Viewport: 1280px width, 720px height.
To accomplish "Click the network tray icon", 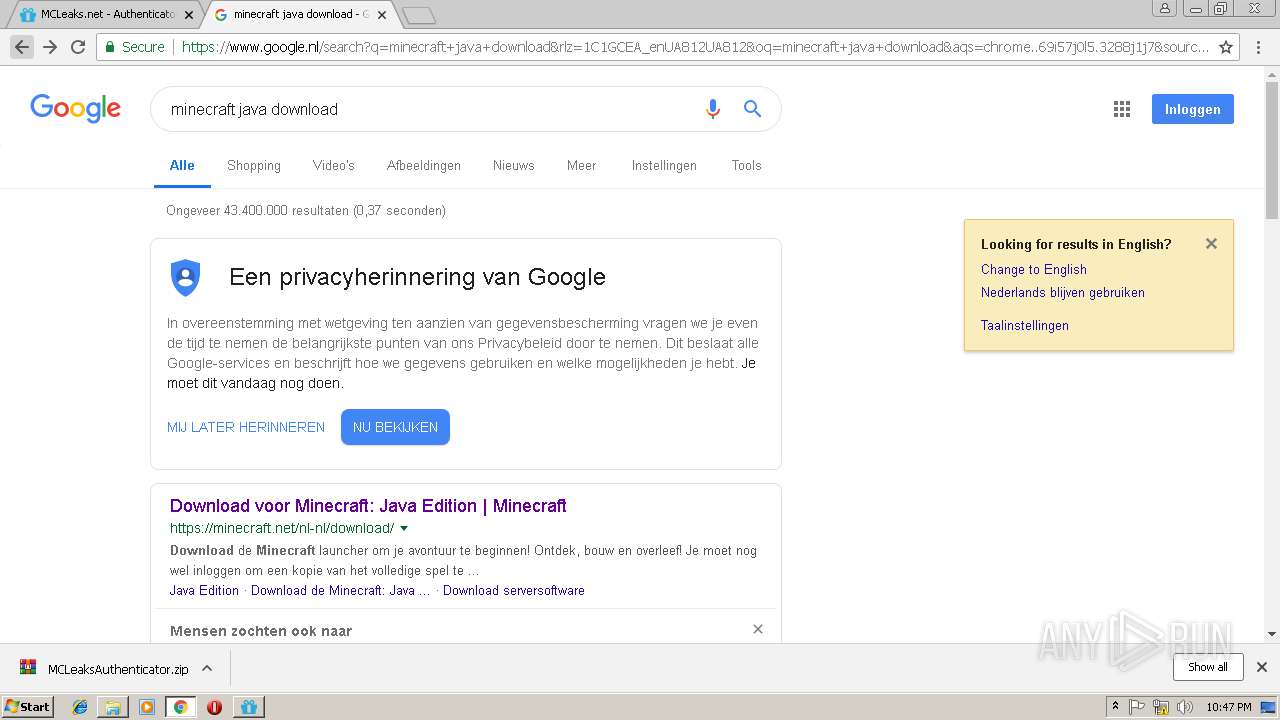I will click(x=1161, y=707).
